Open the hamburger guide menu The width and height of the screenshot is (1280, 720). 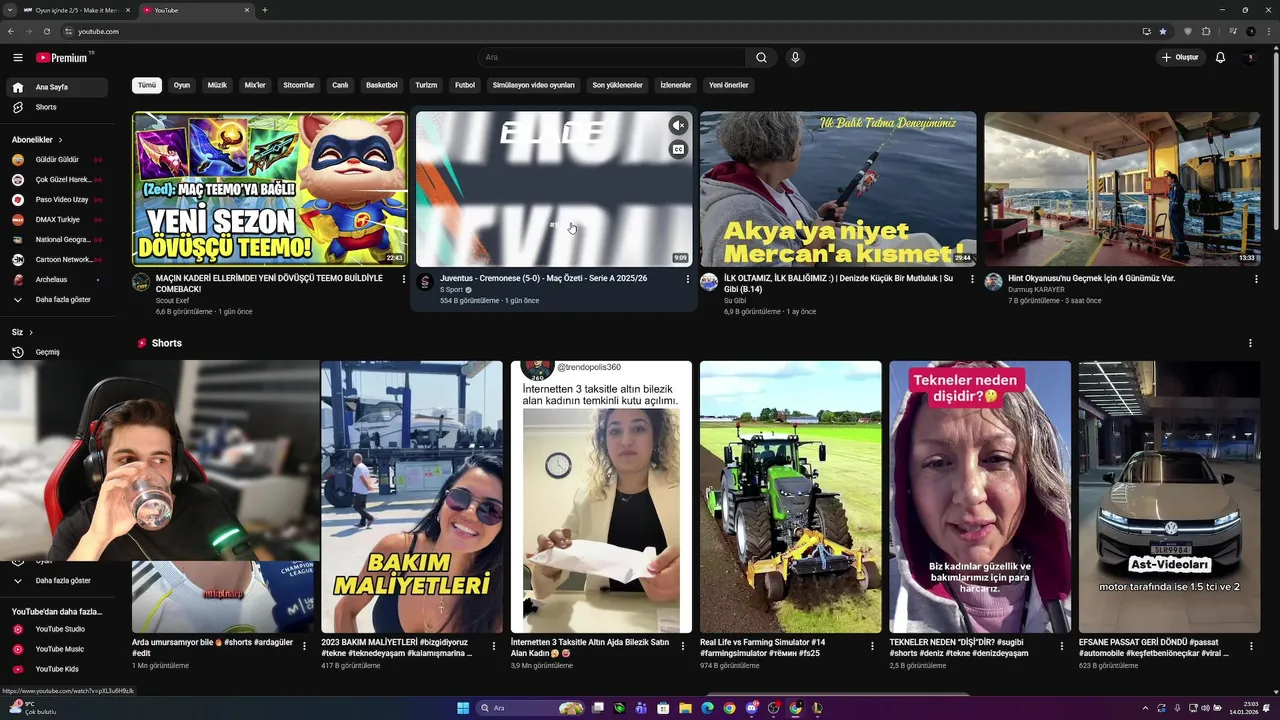click(17, 58)
